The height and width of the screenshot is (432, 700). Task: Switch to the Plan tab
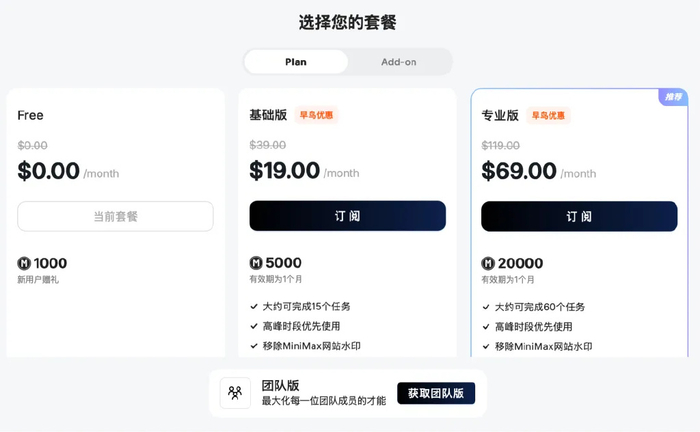(296, 62)
